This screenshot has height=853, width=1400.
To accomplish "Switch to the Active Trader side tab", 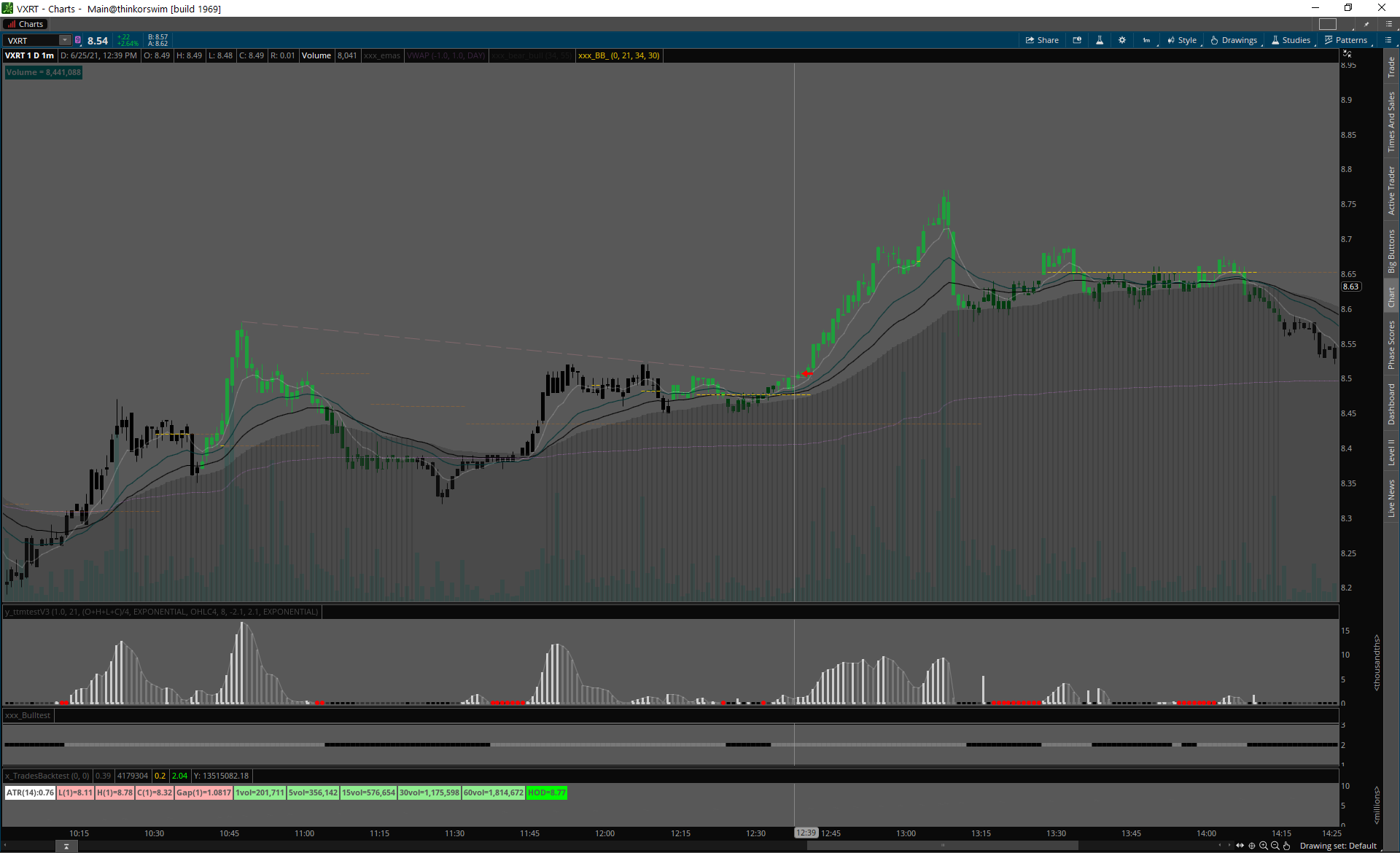I will pyautogui.click(x=1391, y=190).
